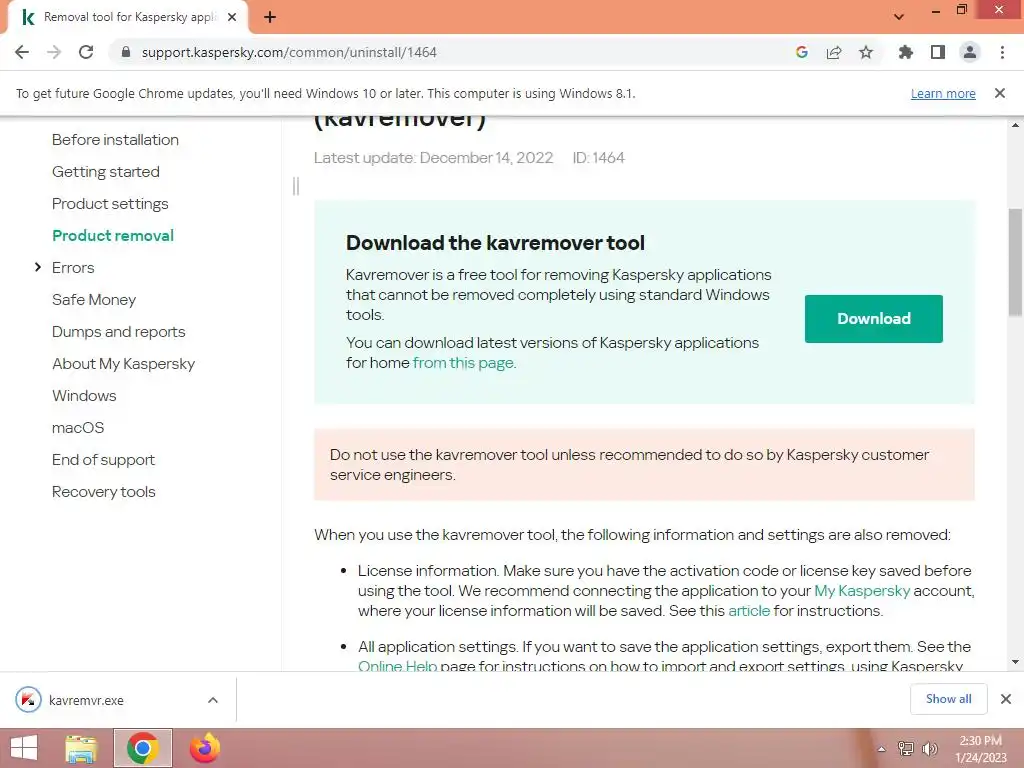Launch Firefox from taskbar
Image resolution: width=1024 pixels, height=768 pixels.
[205, 748]
